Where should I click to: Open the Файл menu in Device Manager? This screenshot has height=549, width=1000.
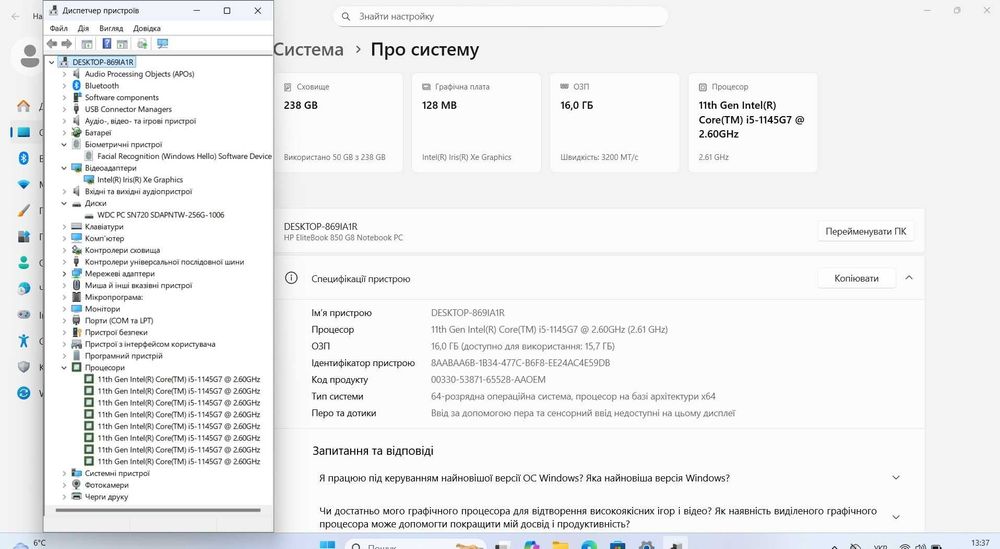click(58, 28)
